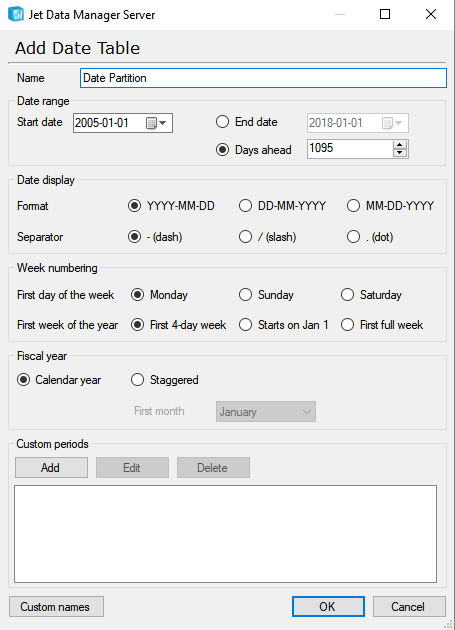Image resolution: width=455 pixels, height=630 pixels.
Task: Open the End date calendar picker
Action: (392, 123)
